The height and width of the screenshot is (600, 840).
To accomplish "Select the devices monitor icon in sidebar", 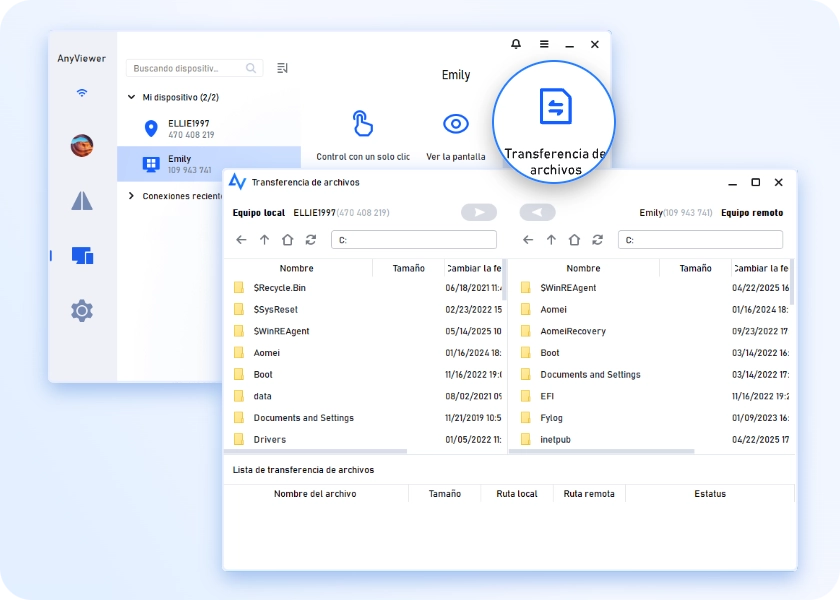I will pos(82,256).
